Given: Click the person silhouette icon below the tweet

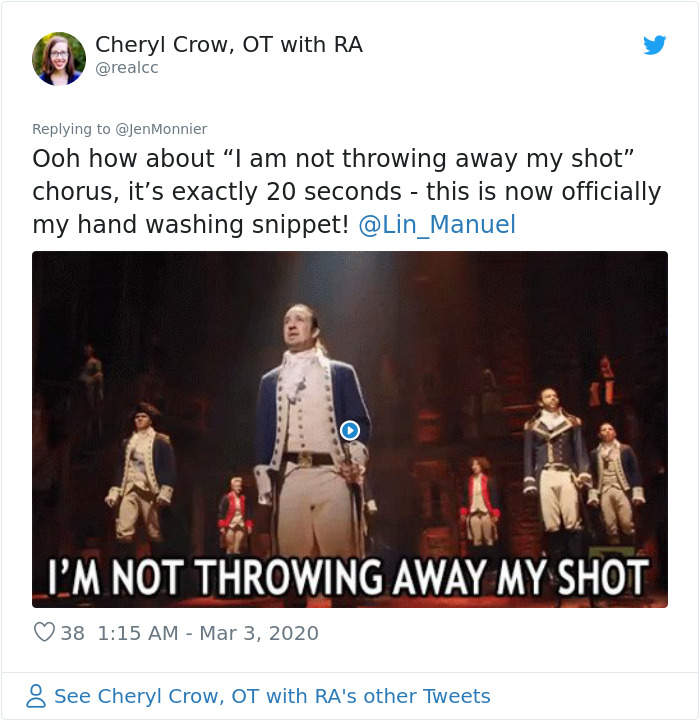Looking at the screenshot, I should 36,696.
